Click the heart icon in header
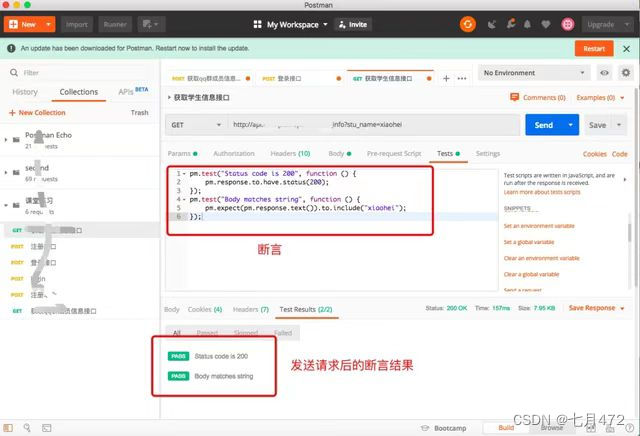Image resolution: width=640 pixels, height=436 pixels. click(x=546, y=24)
